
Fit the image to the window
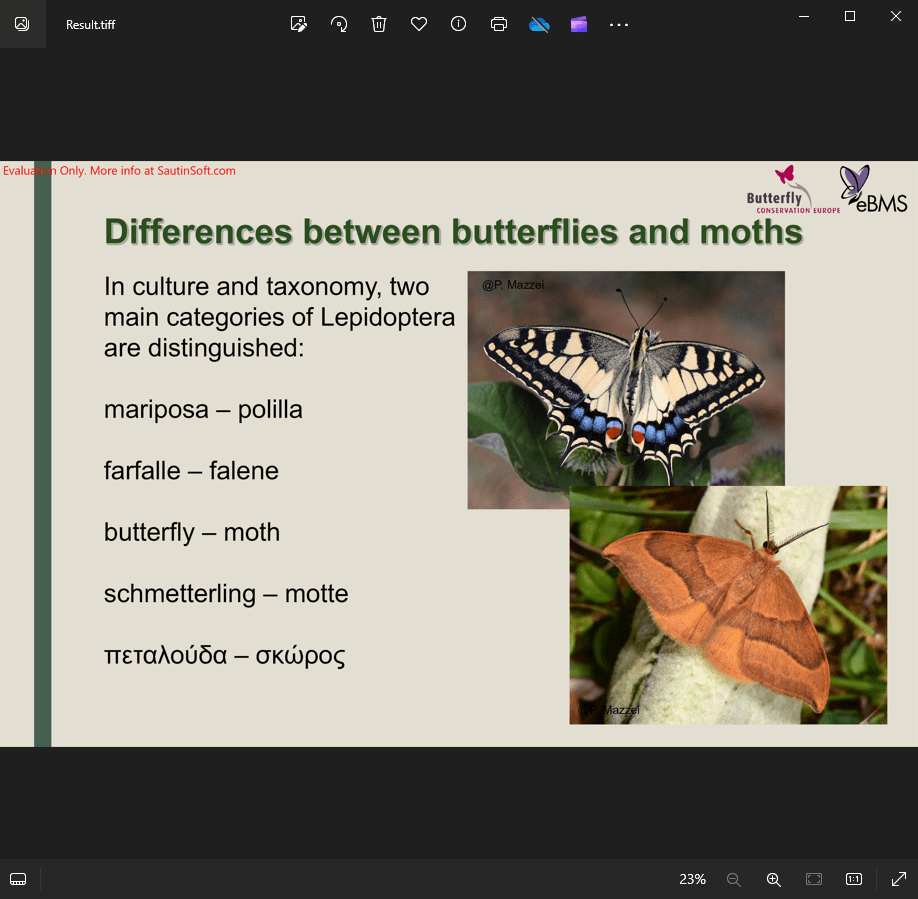coord(814,879)
